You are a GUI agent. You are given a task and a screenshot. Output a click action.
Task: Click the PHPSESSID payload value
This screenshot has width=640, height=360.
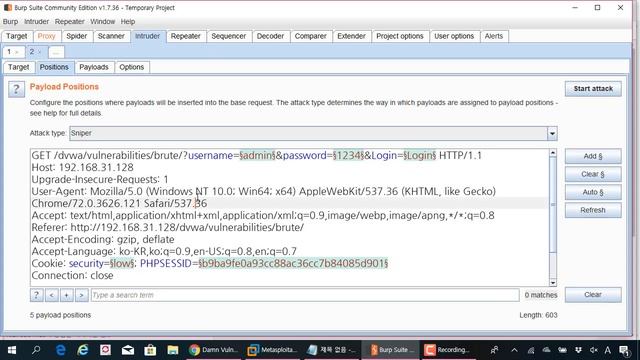click(293, 264)
